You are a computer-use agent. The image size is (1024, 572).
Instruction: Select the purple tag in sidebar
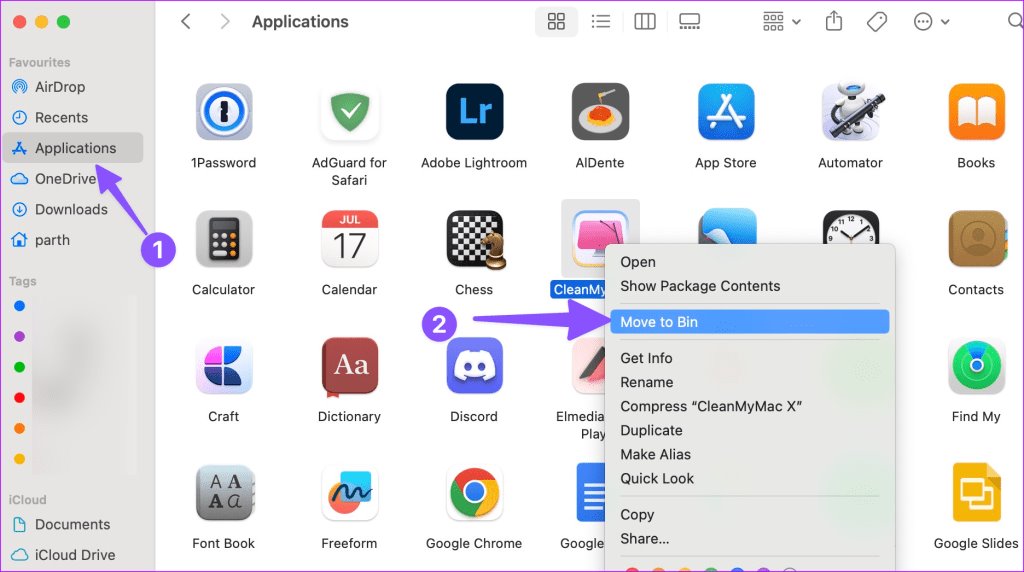pos(20,336)
